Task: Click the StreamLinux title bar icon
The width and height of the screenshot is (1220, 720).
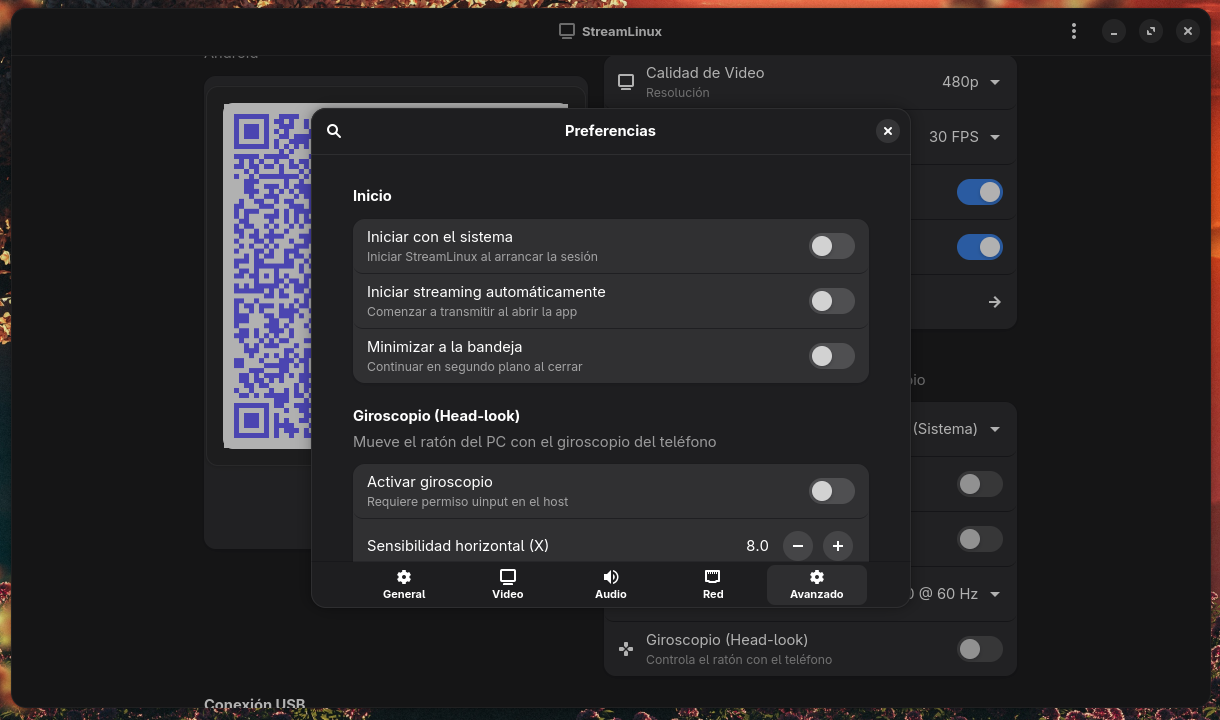Action: pos(567,31)
